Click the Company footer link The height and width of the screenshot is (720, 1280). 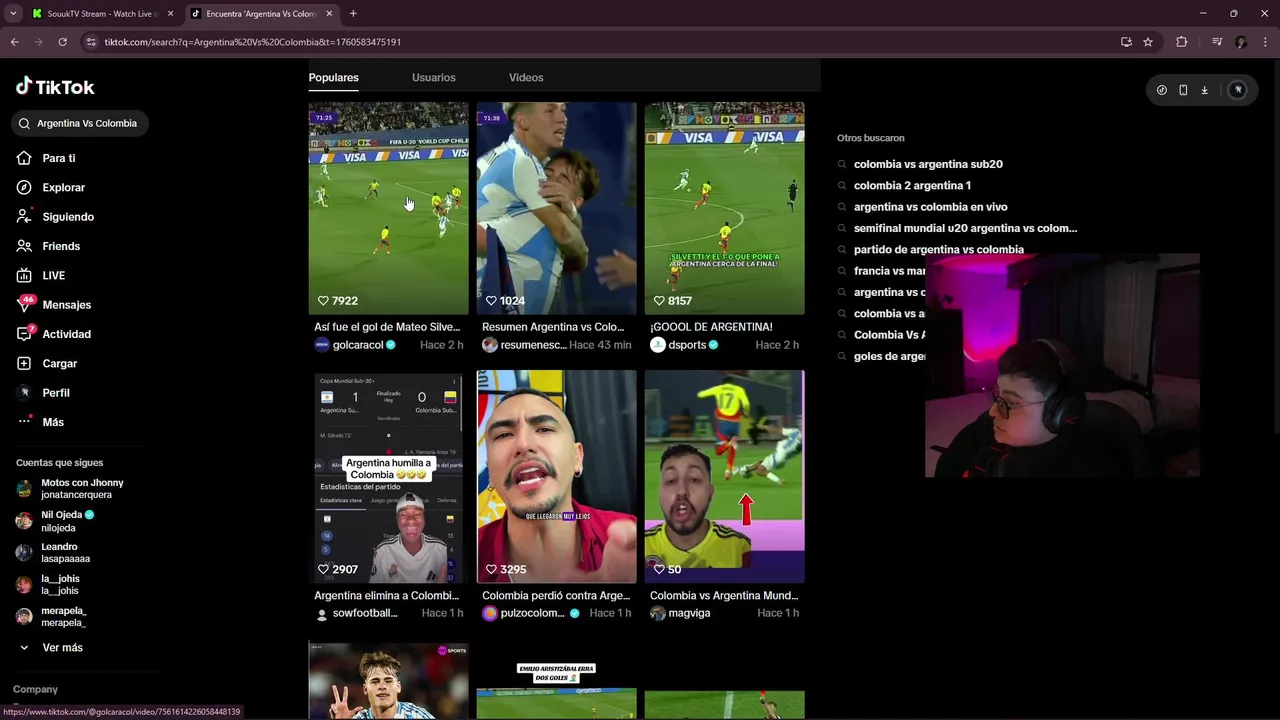[35, 689]
